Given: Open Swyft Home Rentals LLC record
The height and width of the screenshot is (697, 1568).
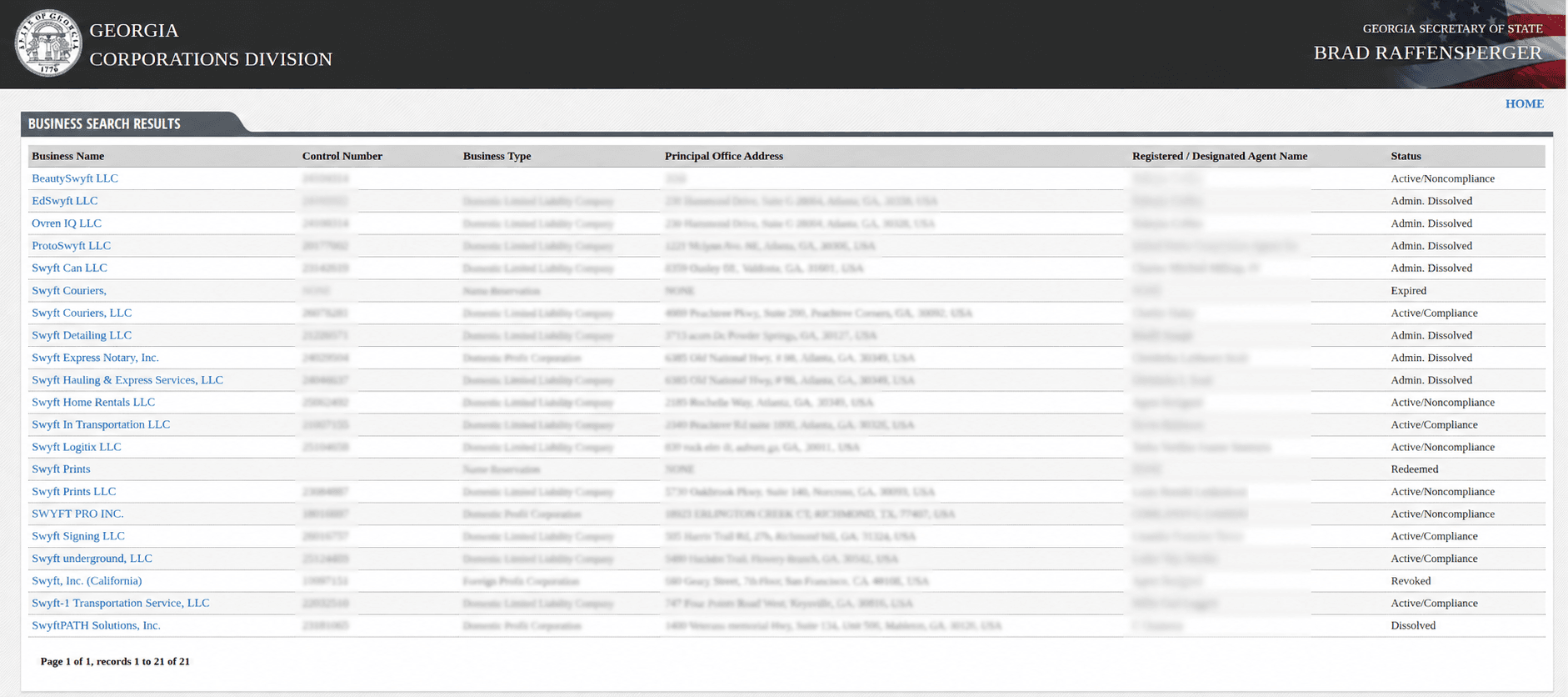Looking at the screenshot, I should pyautogui.click(x=93, y=402).
